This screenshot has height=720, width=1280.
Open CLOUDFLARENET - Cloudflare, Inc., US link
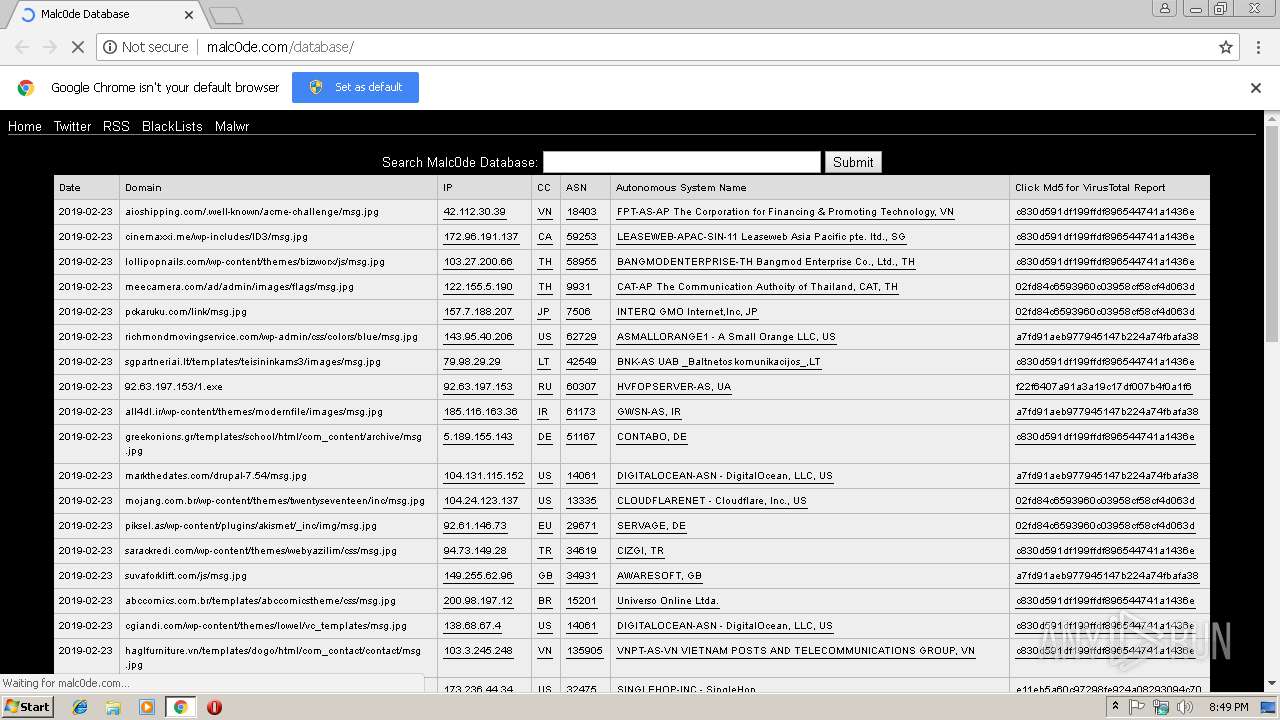point(711,501)
